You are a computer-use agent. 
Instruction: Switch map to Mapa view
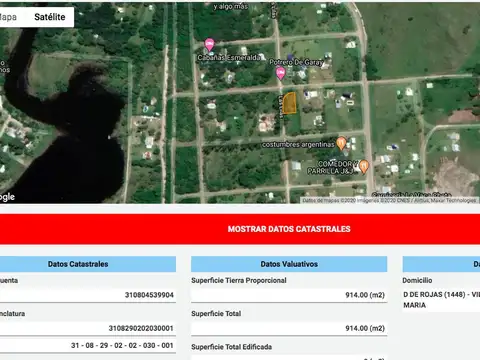pos(8,17)
